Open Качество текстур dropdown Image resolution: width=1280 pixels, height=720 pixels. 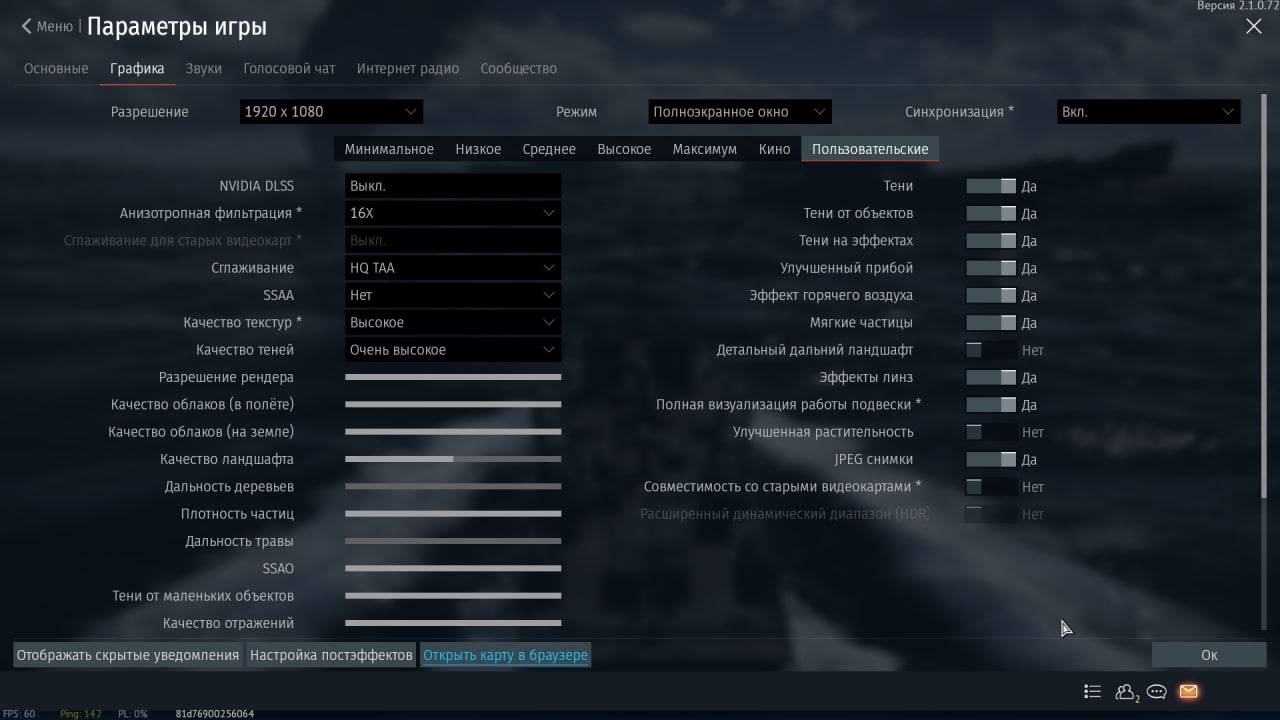click(x=453, y=323)
